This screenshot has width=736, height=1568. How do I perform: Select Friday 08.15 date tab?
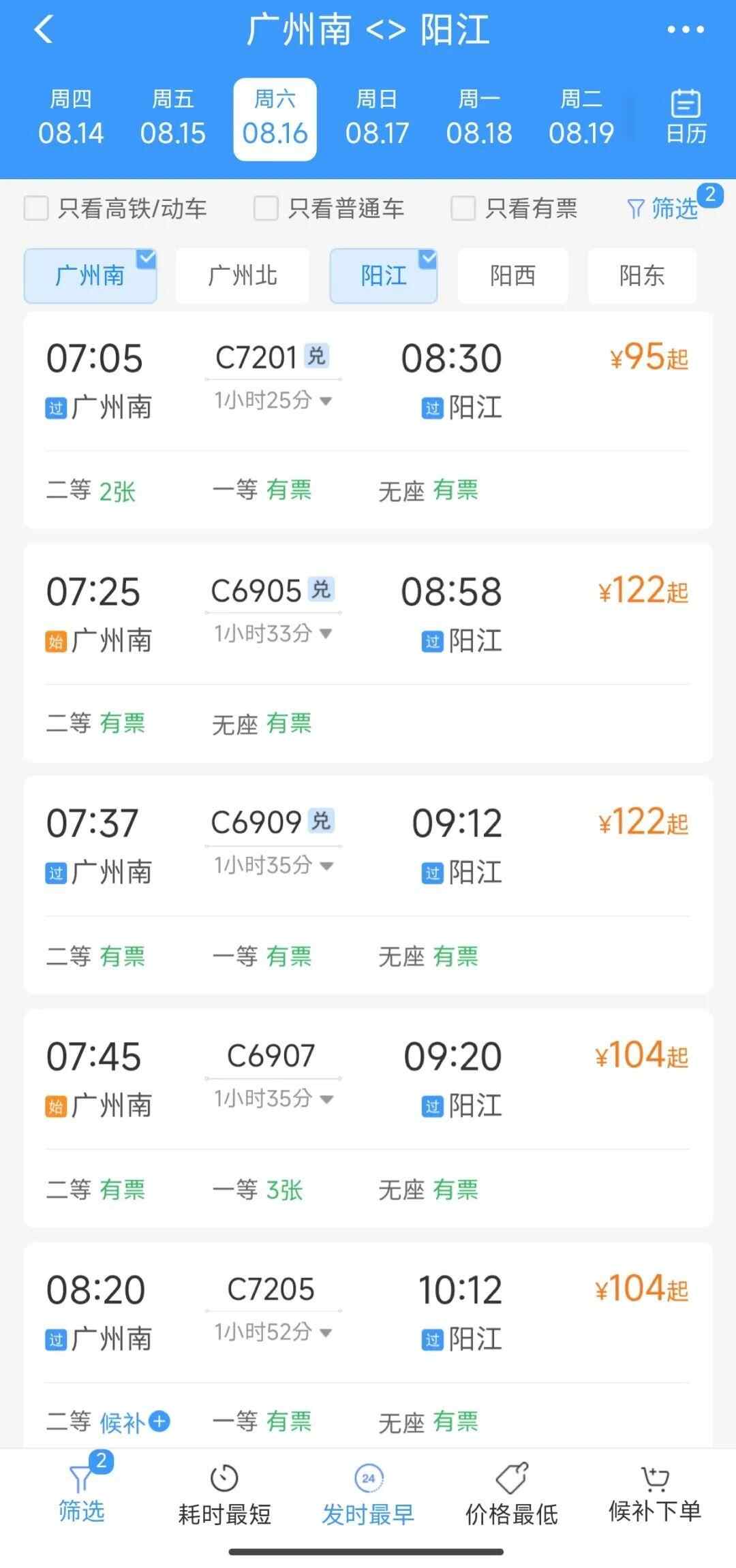[172, 119]
